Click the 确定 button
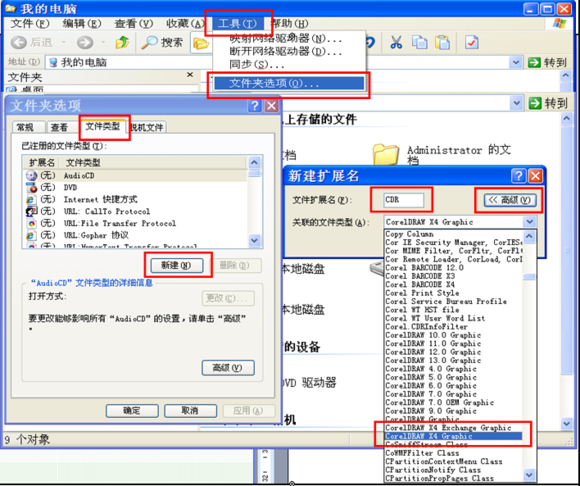 (x=132, y=411)
